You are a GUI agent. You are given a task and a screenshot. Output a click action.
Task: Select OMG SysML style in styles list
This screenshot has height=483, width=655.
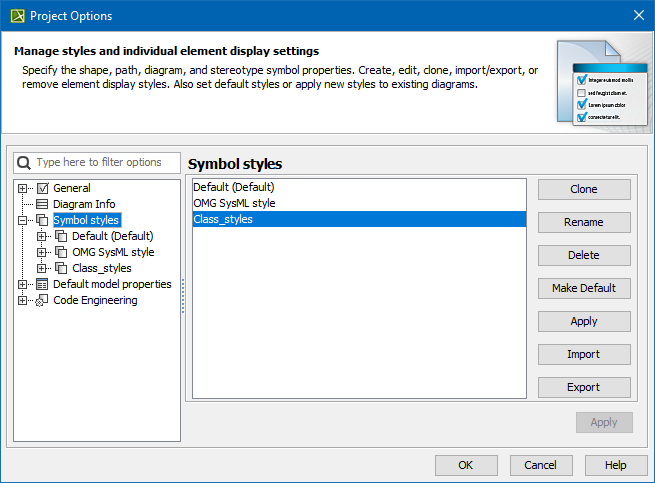click(x=234, y=203)
